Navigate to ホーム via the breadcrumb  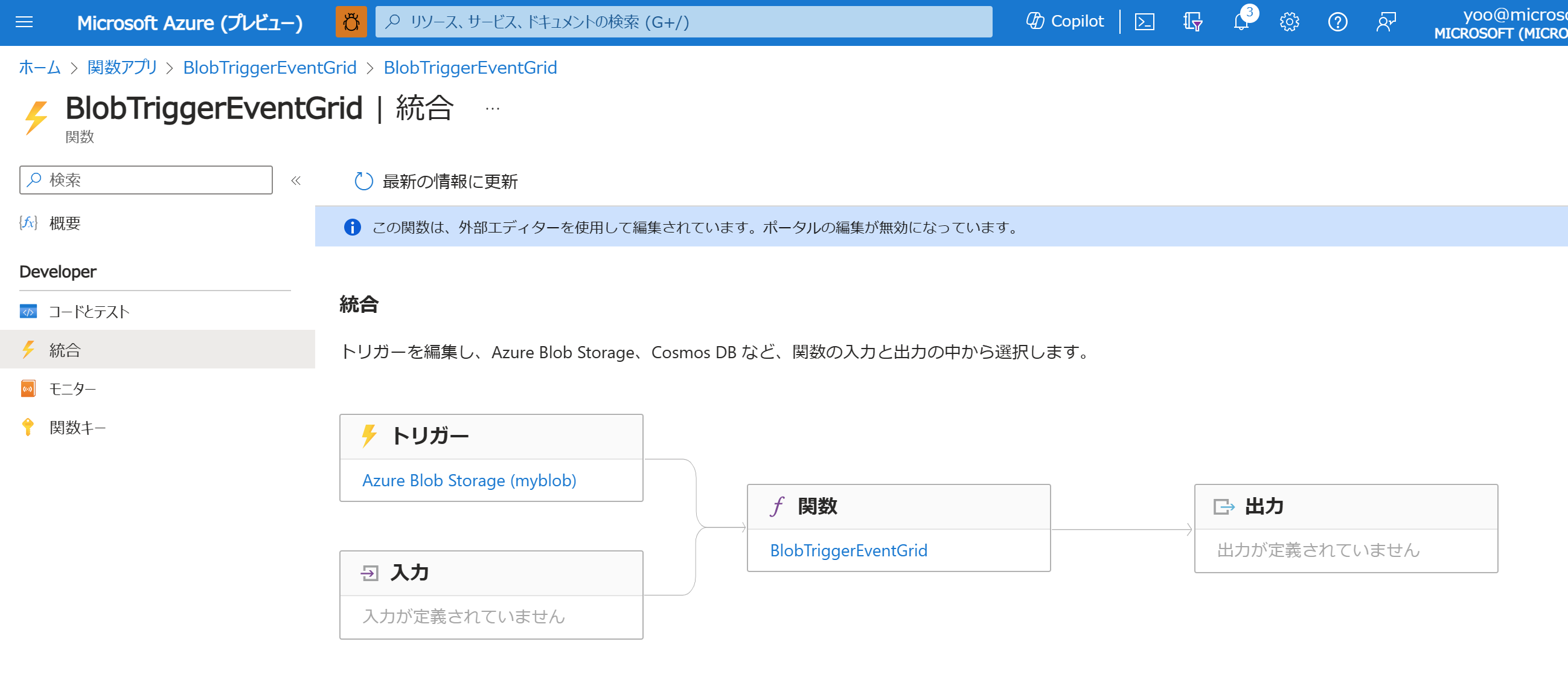tap(39, 68)
